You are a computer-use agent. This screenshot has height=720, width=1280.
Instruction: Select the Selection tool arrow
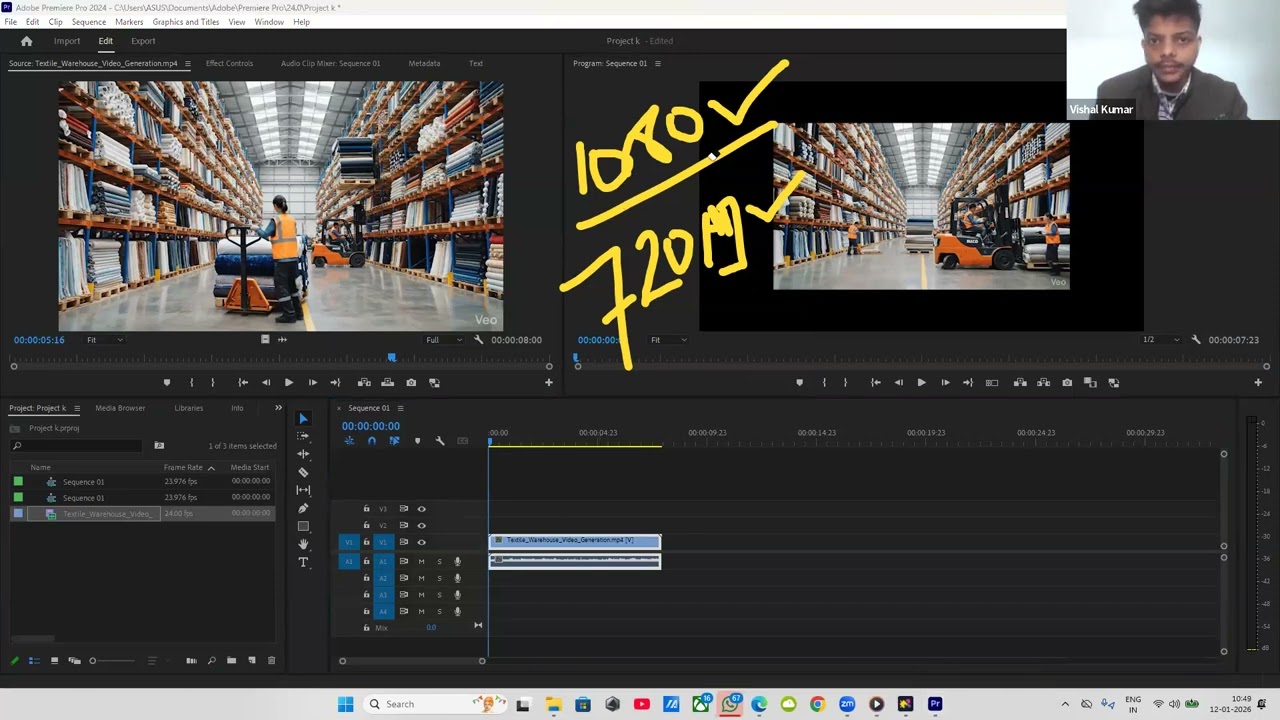click(304, 419)
